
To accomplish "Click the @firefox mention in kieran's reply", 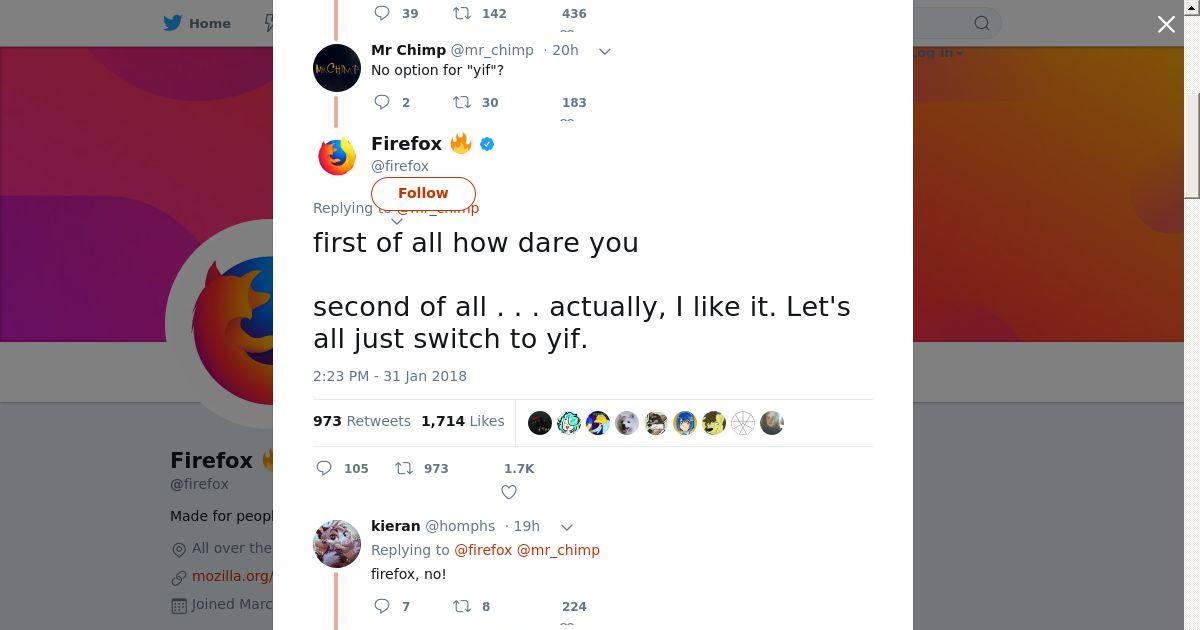I will [483, 550].
